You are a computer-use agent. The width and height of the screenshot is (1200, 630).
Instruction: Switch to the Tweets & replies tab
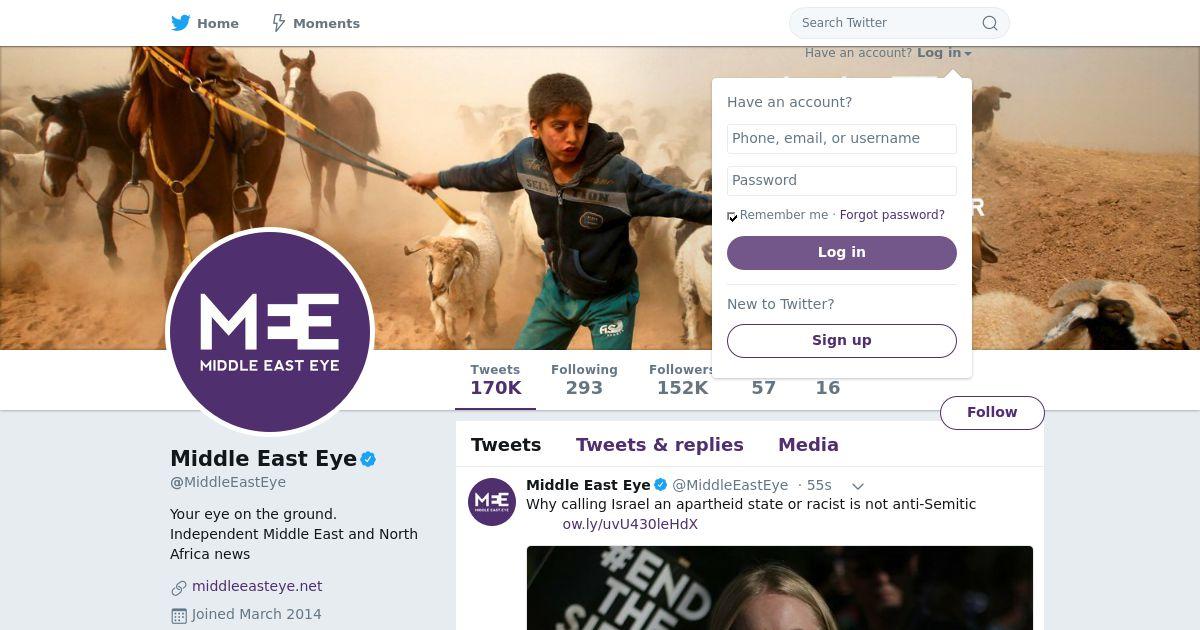pyautogui.click(x=659, y=445)
